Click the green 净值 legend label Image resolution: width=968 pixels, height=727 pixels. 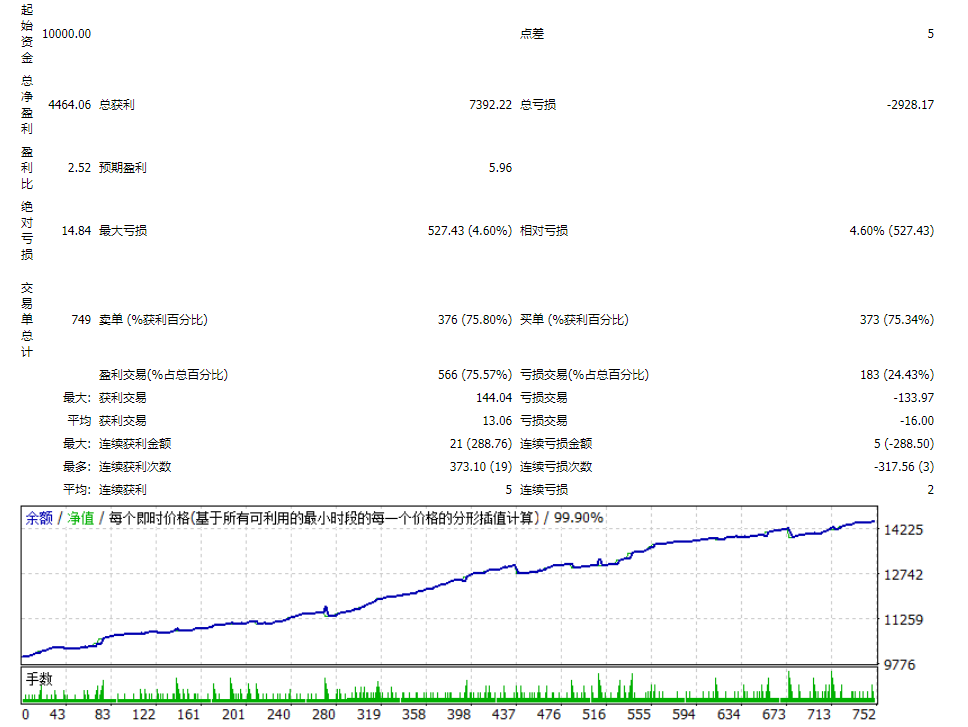click(81, 518)
